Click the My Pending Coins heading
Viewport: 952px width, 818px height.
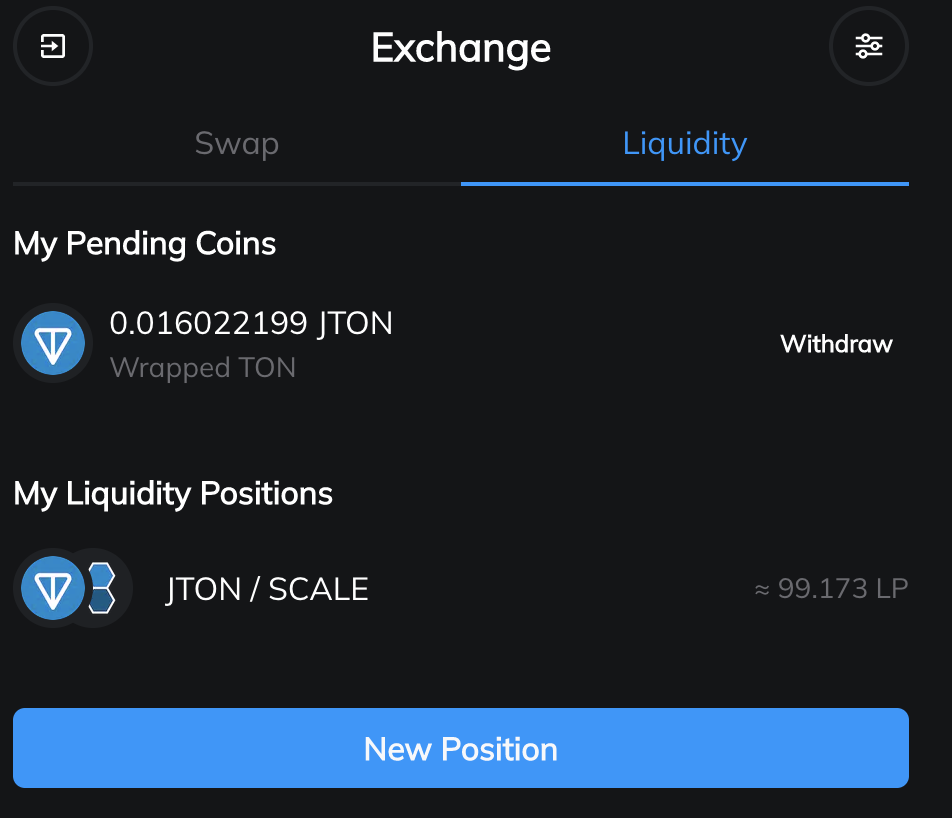pos(145,244)
